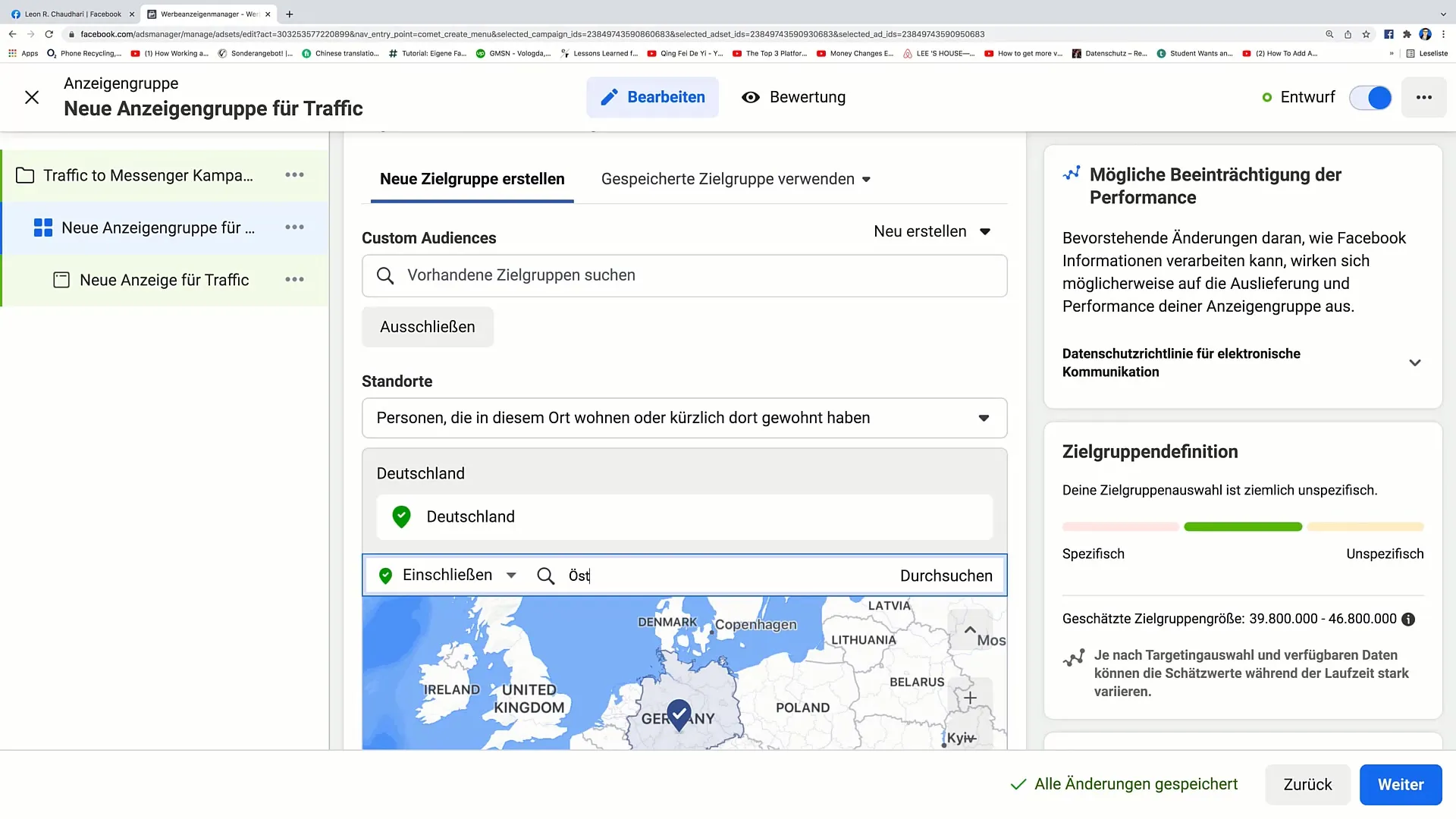Click the eye icon on Bewertung
The image size is (1456, 819).
click(x=751, y=97)
